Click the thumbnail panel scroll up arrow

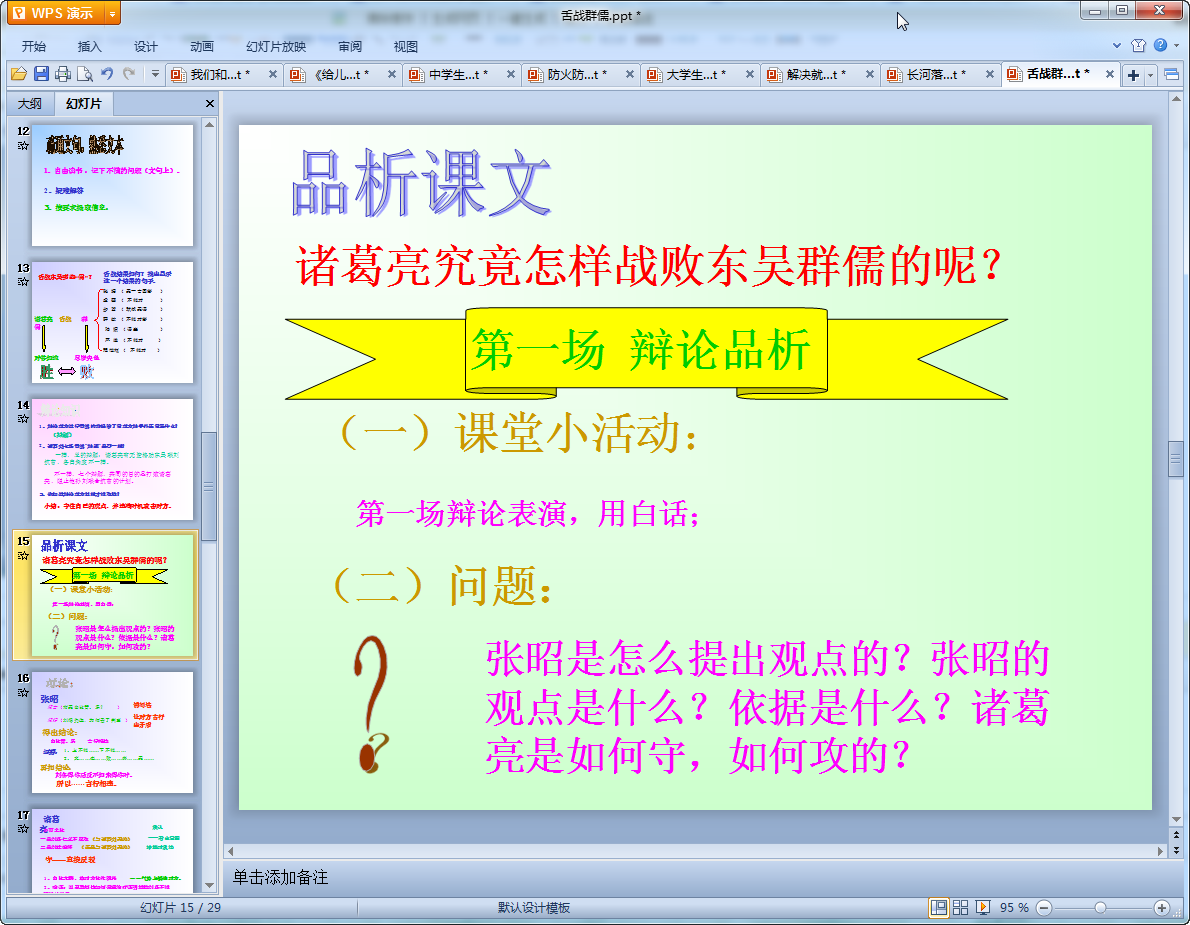[209, 124]
